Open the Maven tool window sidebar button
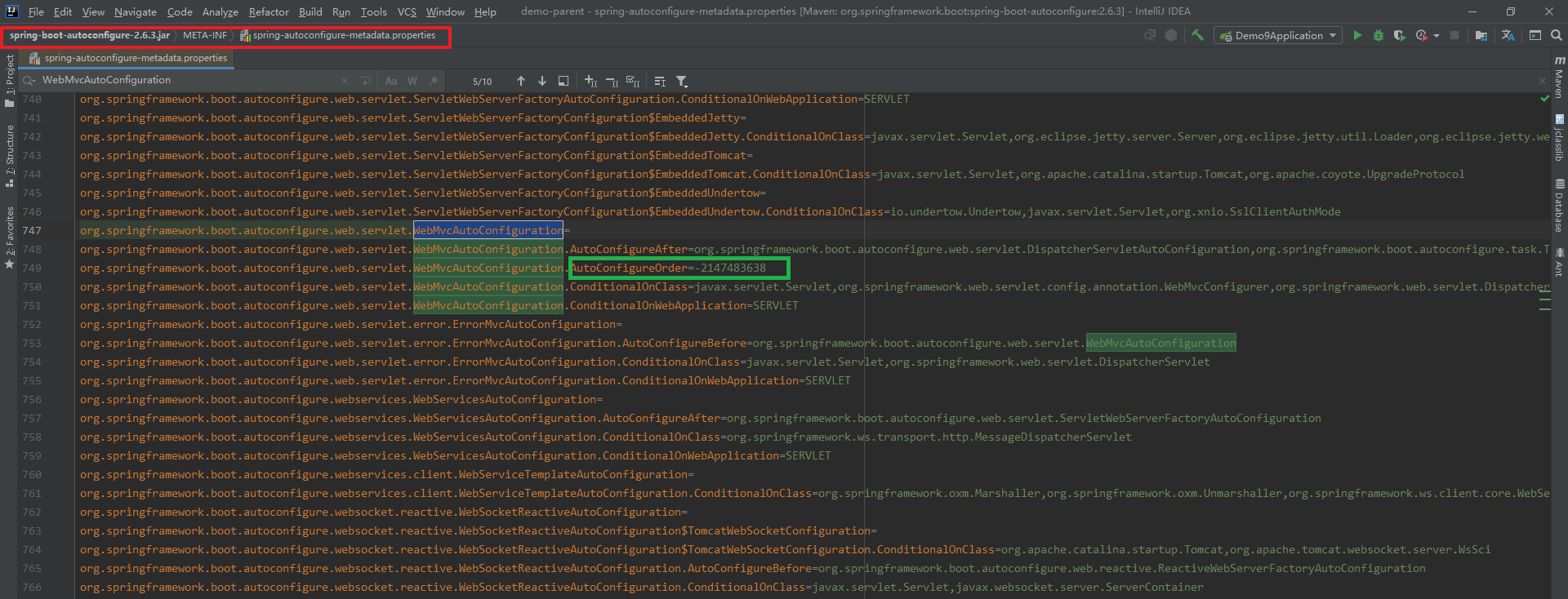Viewport: 1568px width, 599px height. pyautogui.click(x=1559, y=77)
